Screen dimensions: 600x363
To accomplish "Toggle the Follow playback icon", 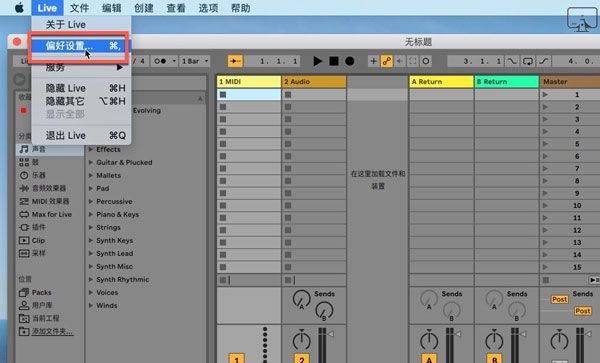I will [235, 61].
